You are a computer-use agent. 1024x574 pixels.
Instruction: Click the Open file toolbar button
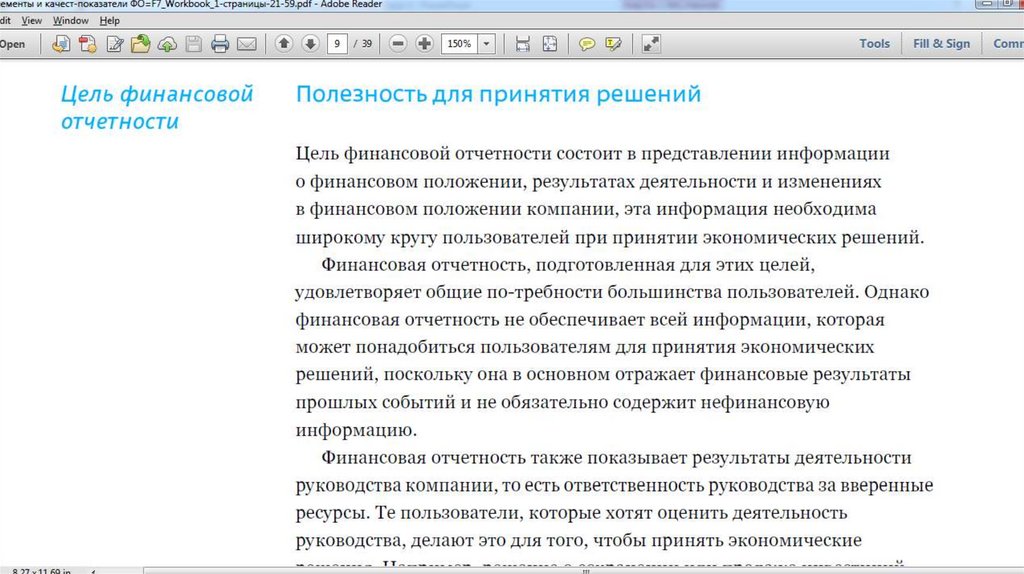coord(13,44)
